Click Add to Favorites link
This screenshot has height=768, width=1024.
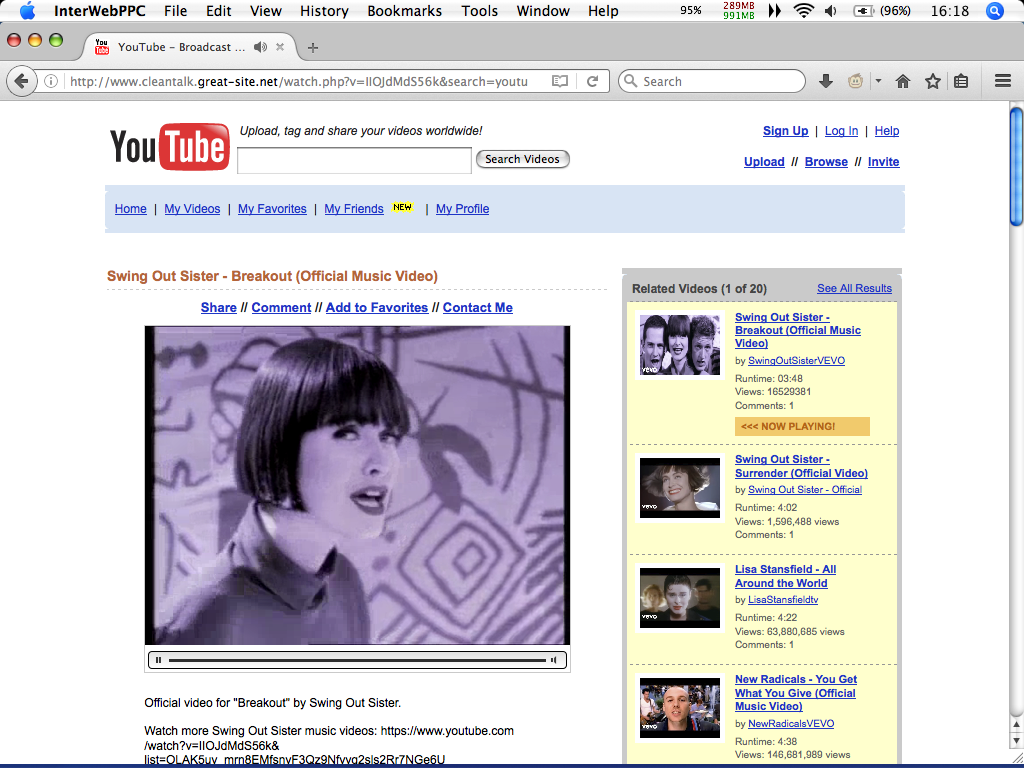(377, 307)
